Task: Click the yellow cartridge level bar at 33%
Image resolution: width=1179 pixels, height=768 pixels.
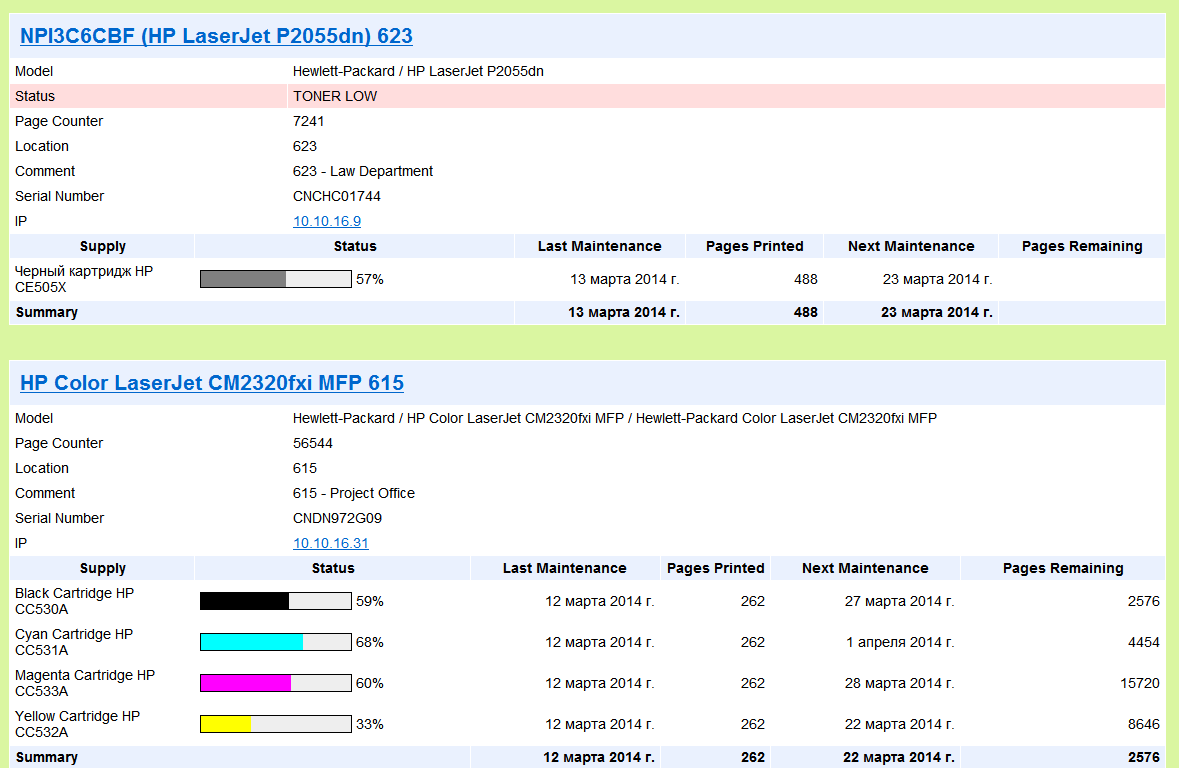Action: click(x=275, y=724)
